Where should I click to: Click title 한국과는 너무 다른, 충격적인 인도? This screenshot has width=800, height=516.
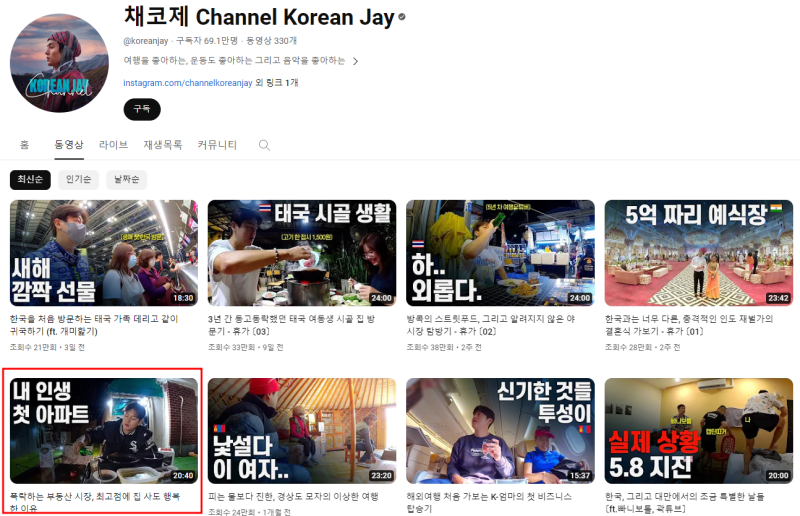click(x=689, y=325)
